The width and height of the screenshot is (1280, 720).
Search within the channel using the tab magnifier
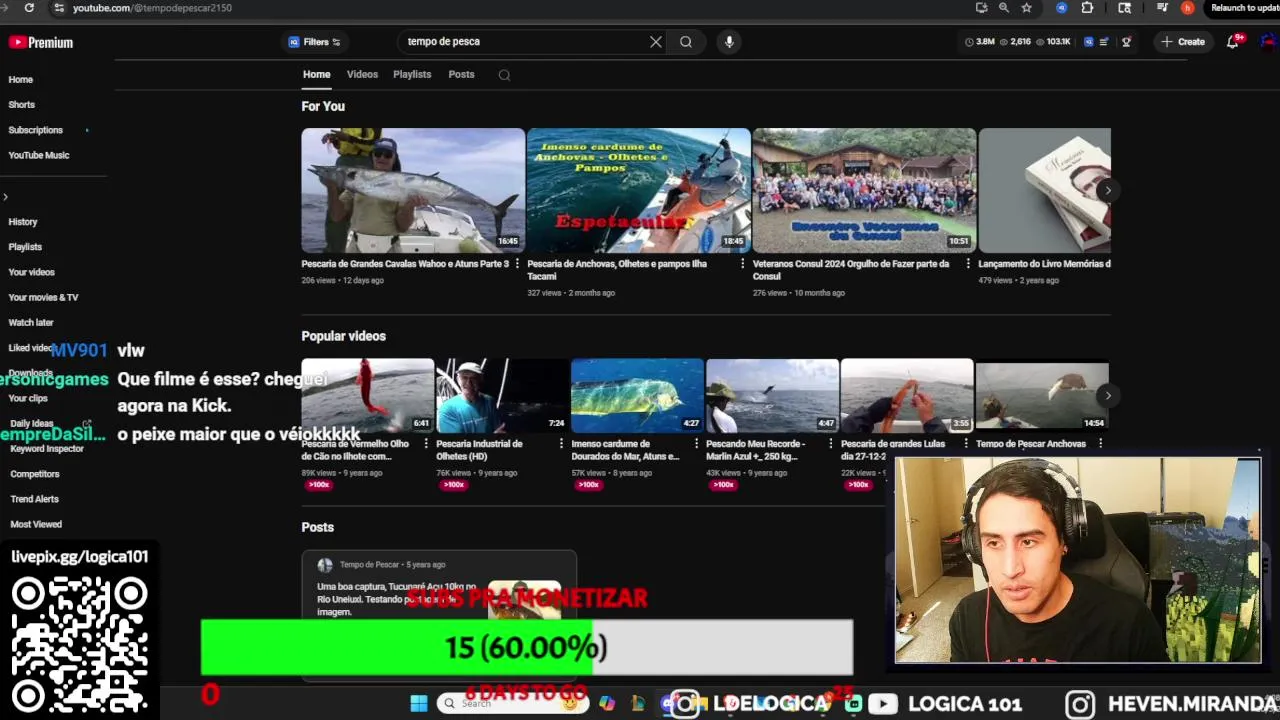tap(504, 75)
